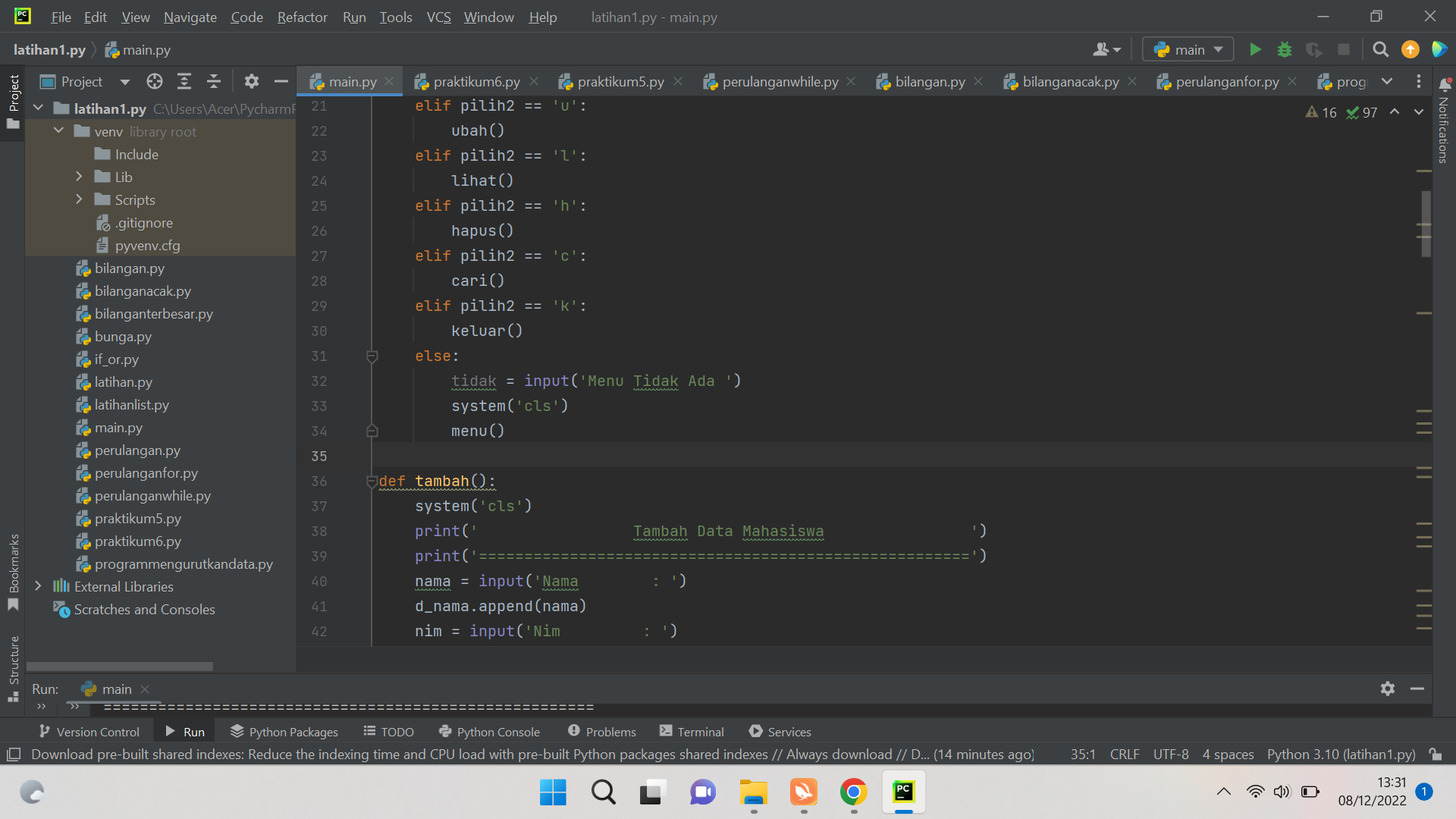Open run configuration settings gear in Run panel
Viewport: 1456px width, 819px height.
[1388, 689]
